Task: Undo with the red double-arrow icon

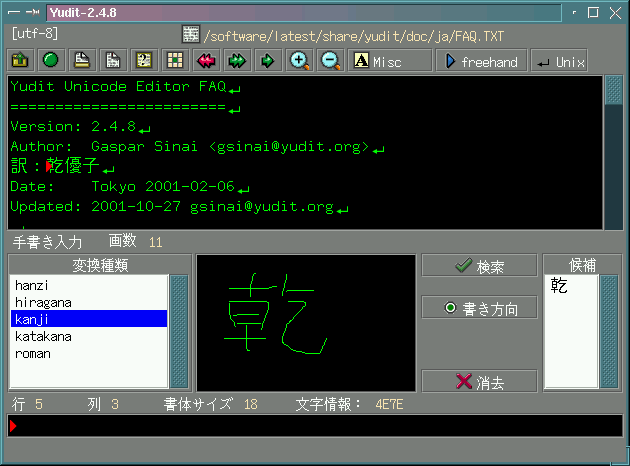Action: 206,61
